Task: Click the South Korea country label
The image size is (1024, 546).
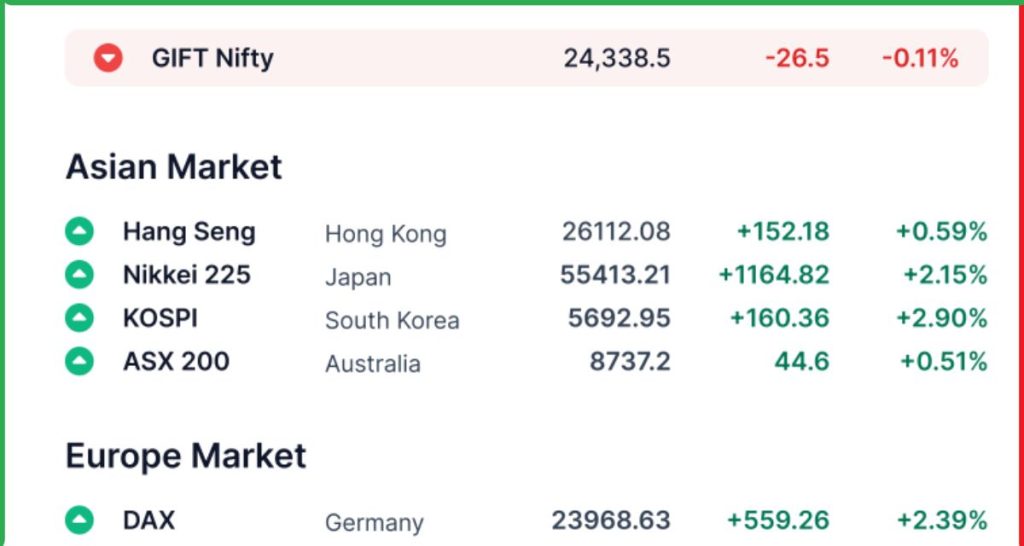Action: coord(392,321)
